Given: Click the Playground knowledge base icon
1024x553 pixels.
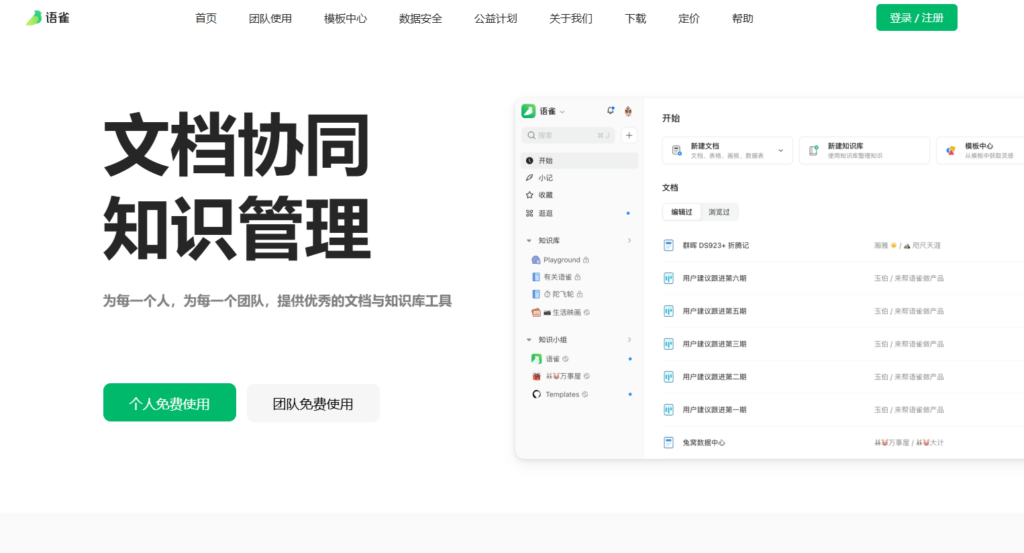Looking at the screenshot, I should pyautogui.click(x=536, y=260).
